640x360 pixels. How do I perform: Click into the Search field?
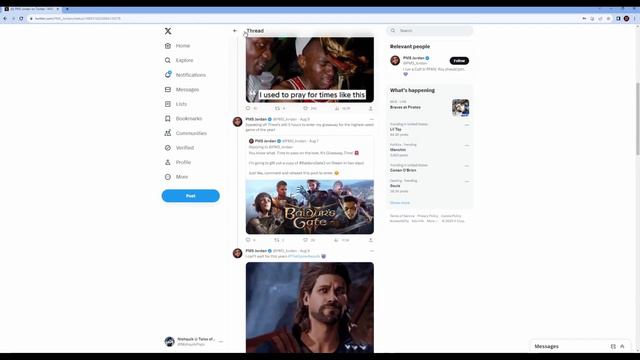tap(430, 31)
